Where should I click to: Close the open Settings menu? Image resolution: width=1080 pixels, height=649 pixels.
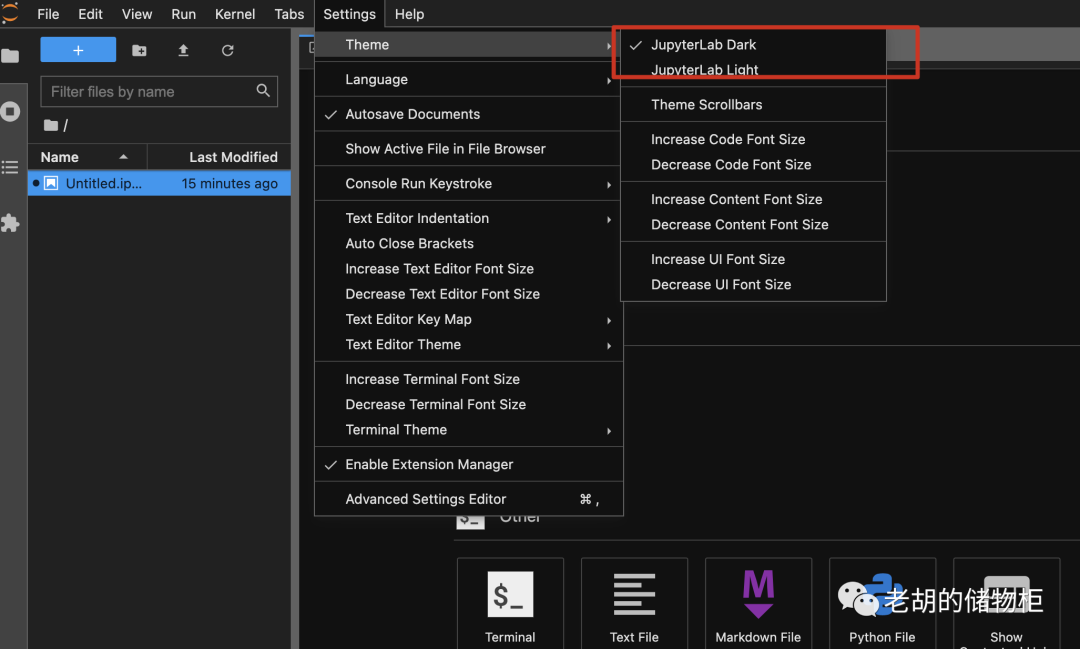tap(349, 14)
